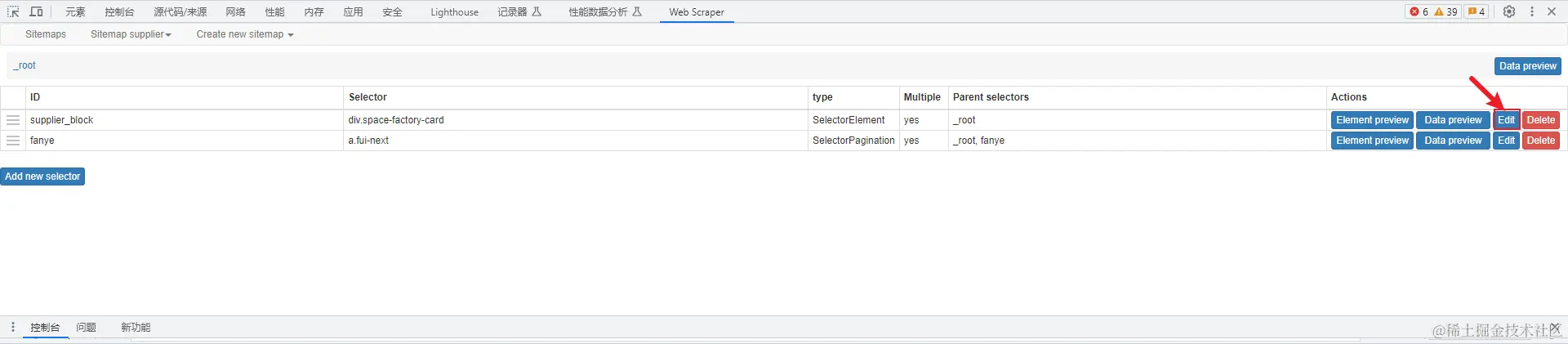Open the 性能数据分析 tab
Viewport: 1568px width, 344px height.
pos(605,12)
